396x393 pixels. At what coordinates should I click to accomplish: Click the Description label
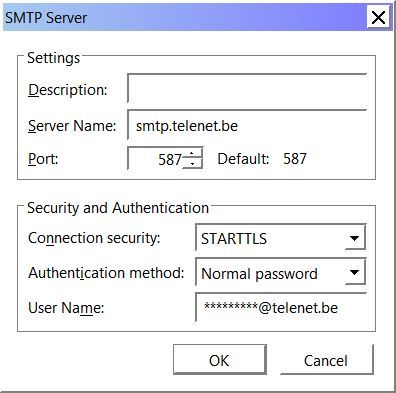click(68, 90)
